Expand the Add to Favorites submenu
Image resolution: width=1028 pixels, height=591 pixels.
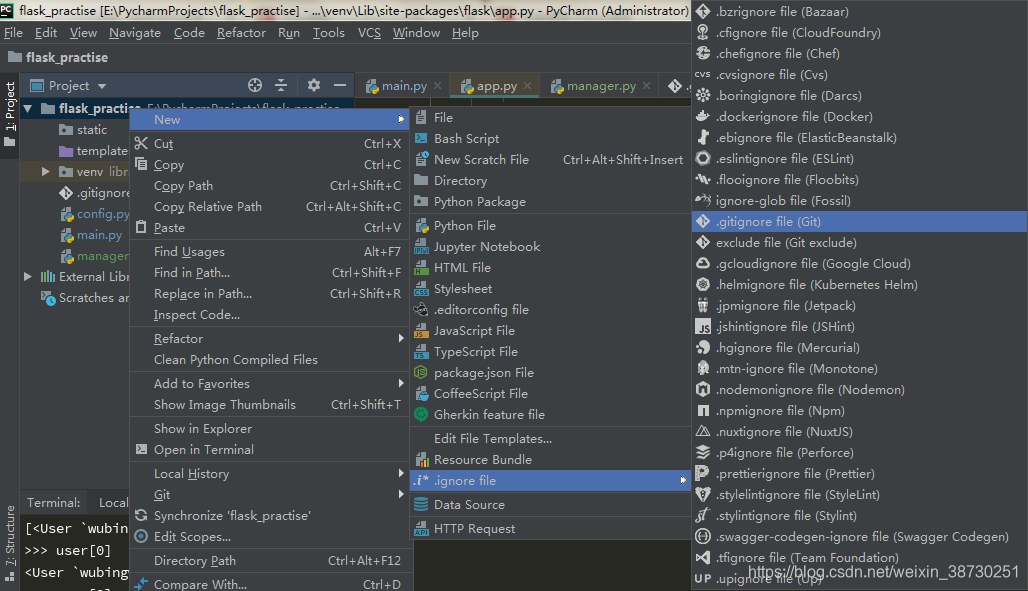(401, 383)
